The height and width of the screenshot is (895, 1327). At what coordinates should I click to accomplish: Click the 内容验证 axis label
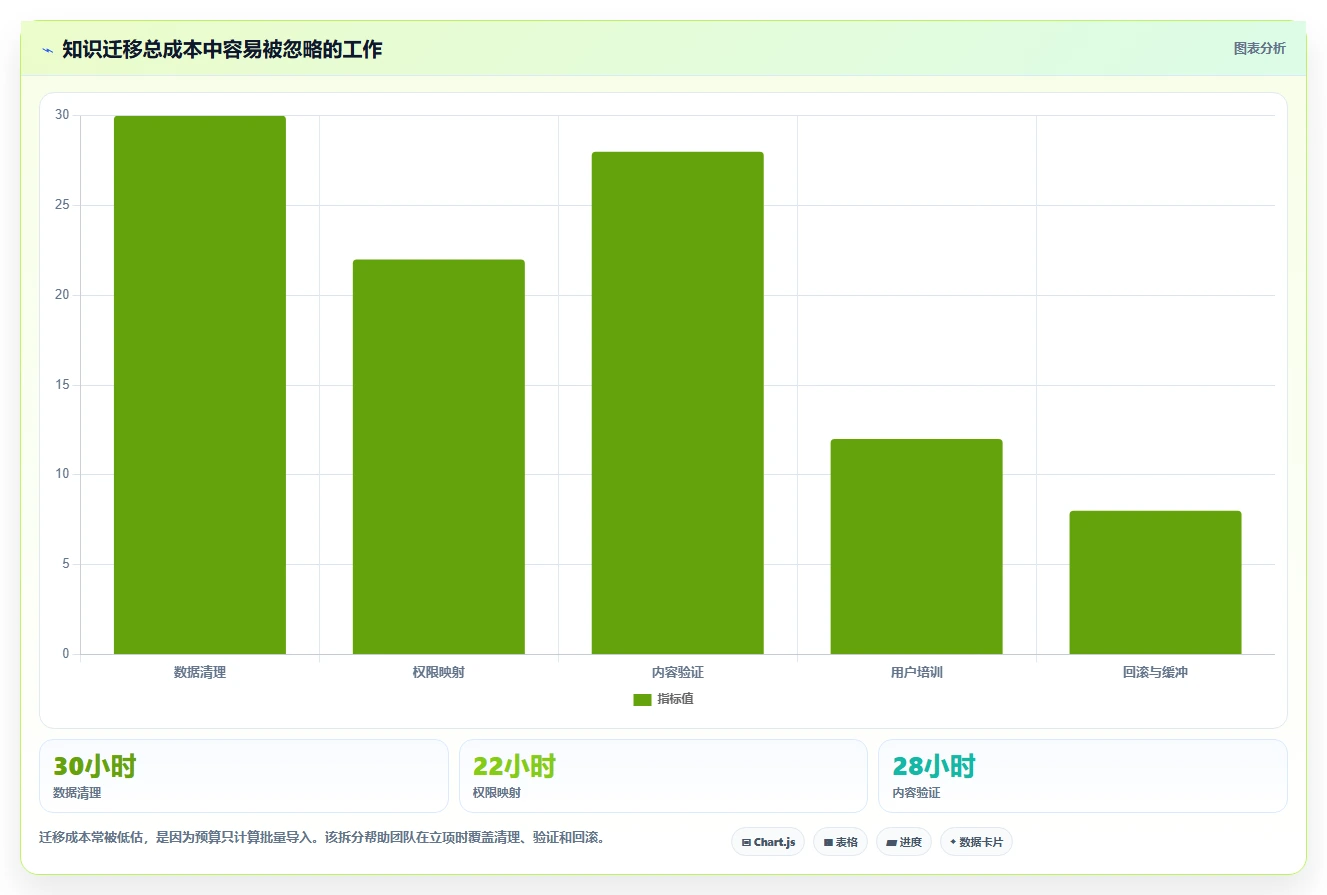677,673
